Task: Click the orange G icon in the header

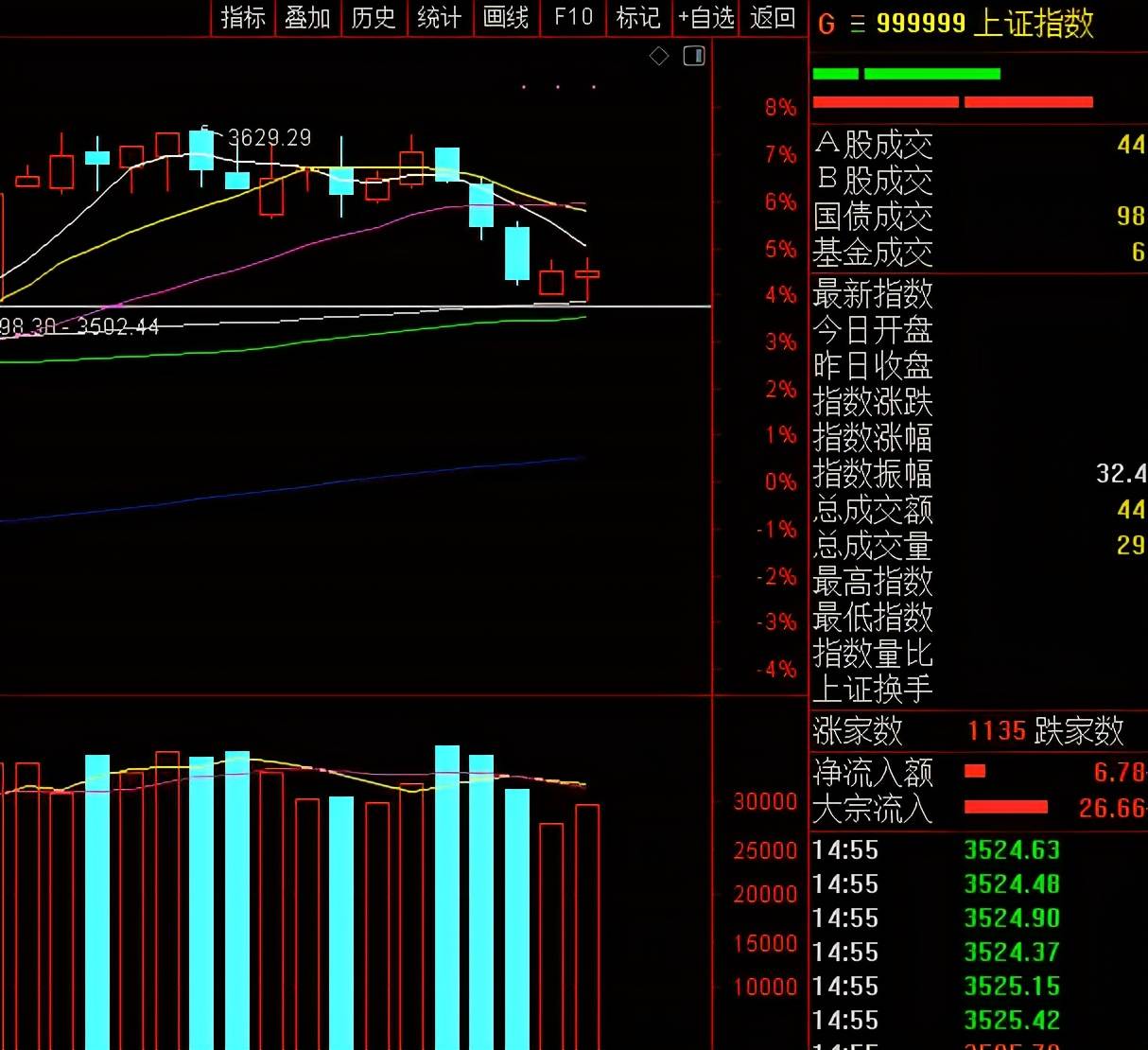Action: [826, 25]
